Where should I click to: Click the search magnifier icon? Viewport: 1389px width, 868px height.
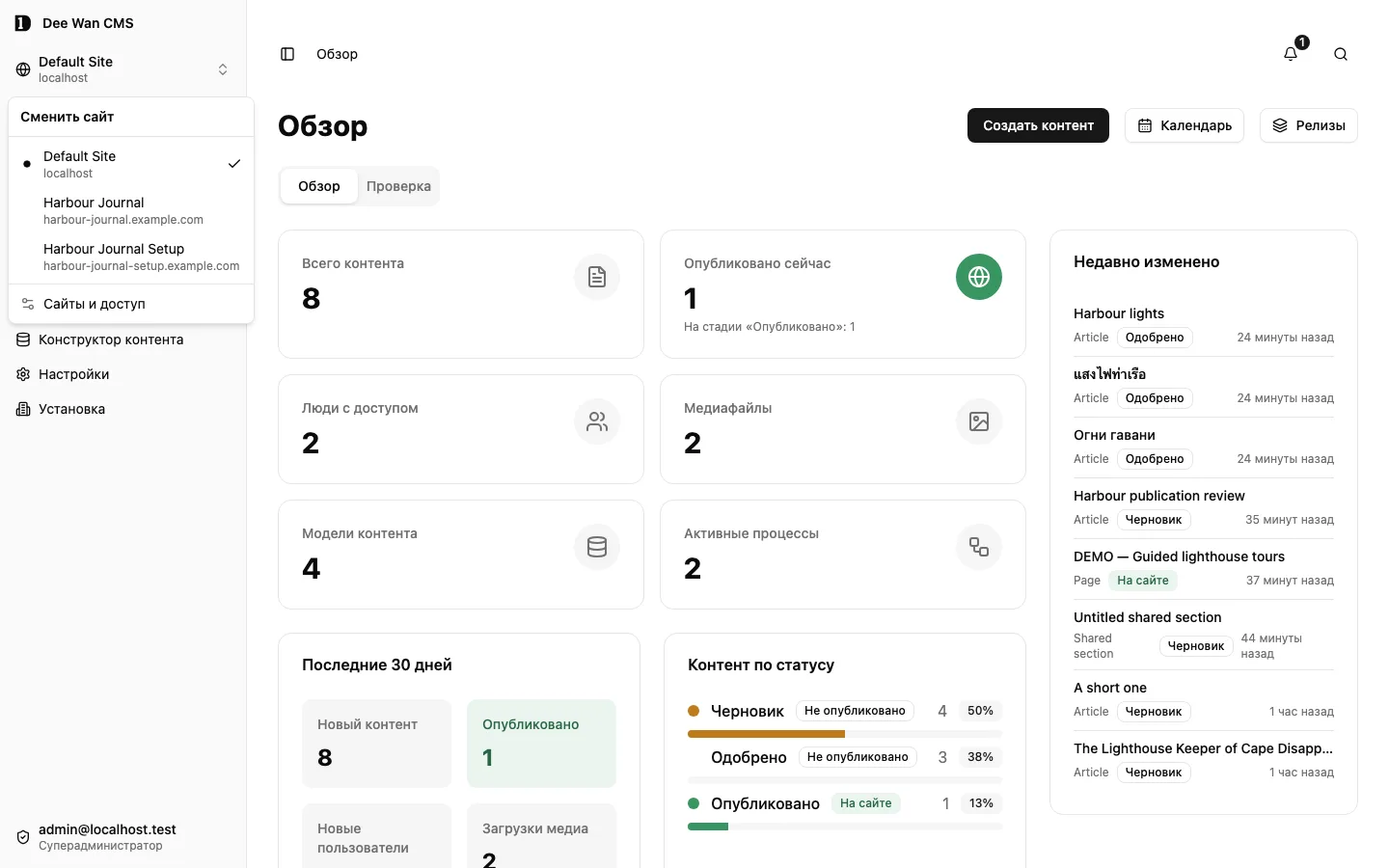1341,54
